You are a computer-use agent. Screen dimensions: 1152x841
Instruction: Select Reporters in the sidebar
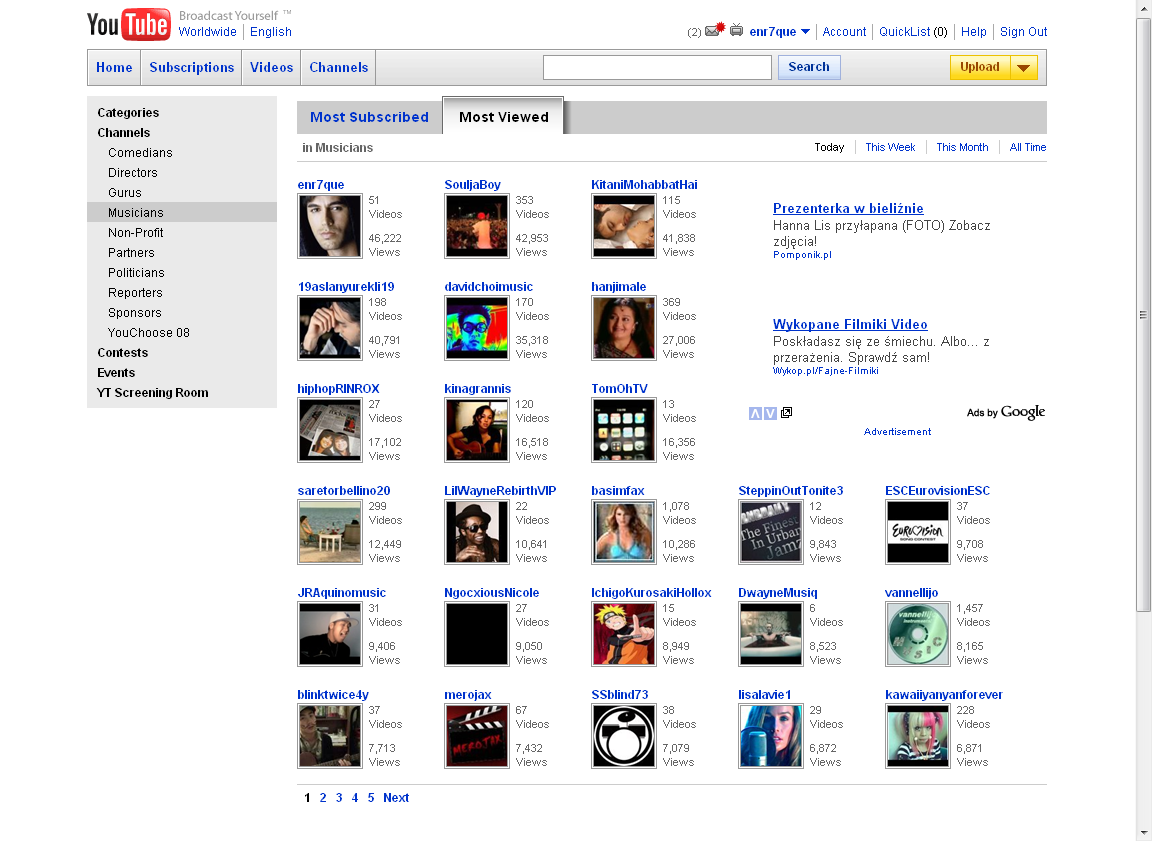click(x=135, y=292)
